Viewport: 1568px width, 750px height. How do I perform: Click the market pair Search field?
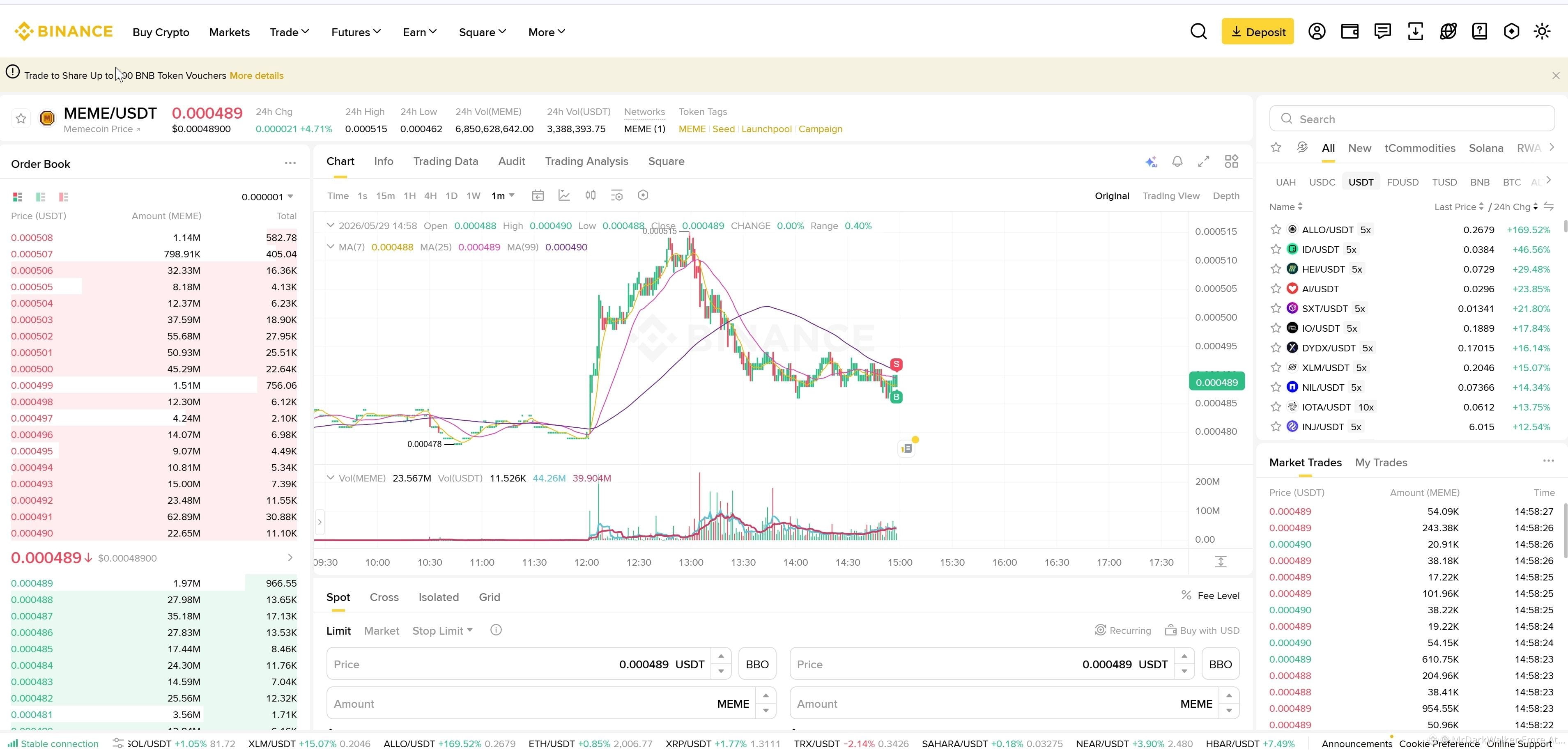click(1412, 119)
